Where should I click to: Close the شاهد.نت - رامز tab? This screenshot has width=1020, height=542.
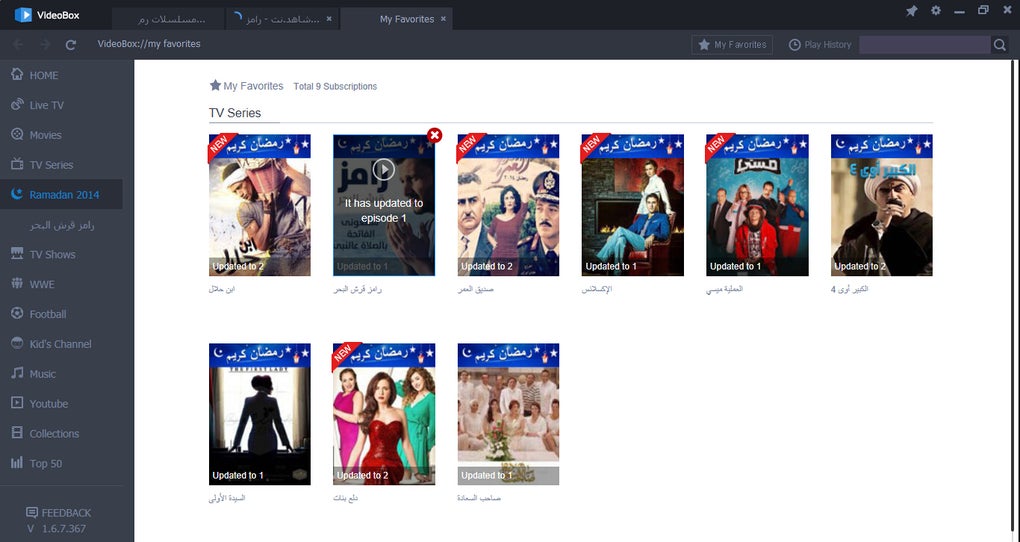point(329,19)
